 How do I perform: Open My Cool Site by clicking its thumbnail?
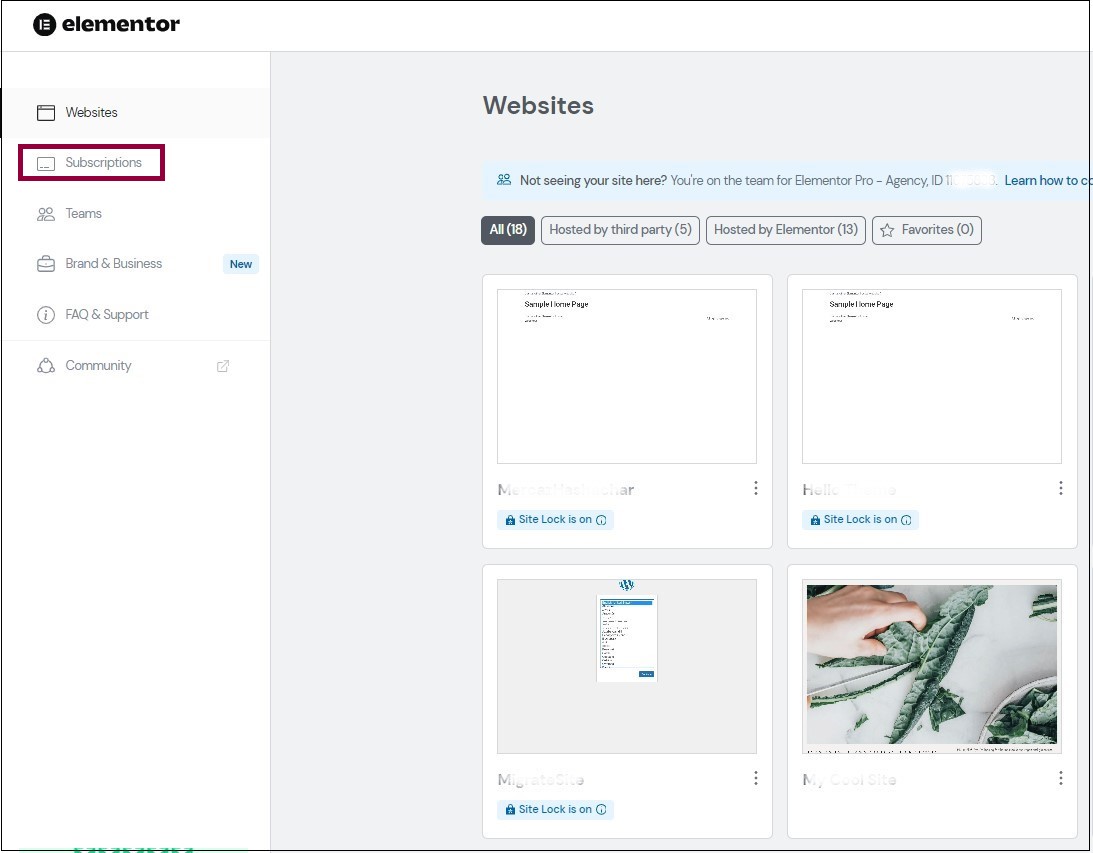[931, 666]
